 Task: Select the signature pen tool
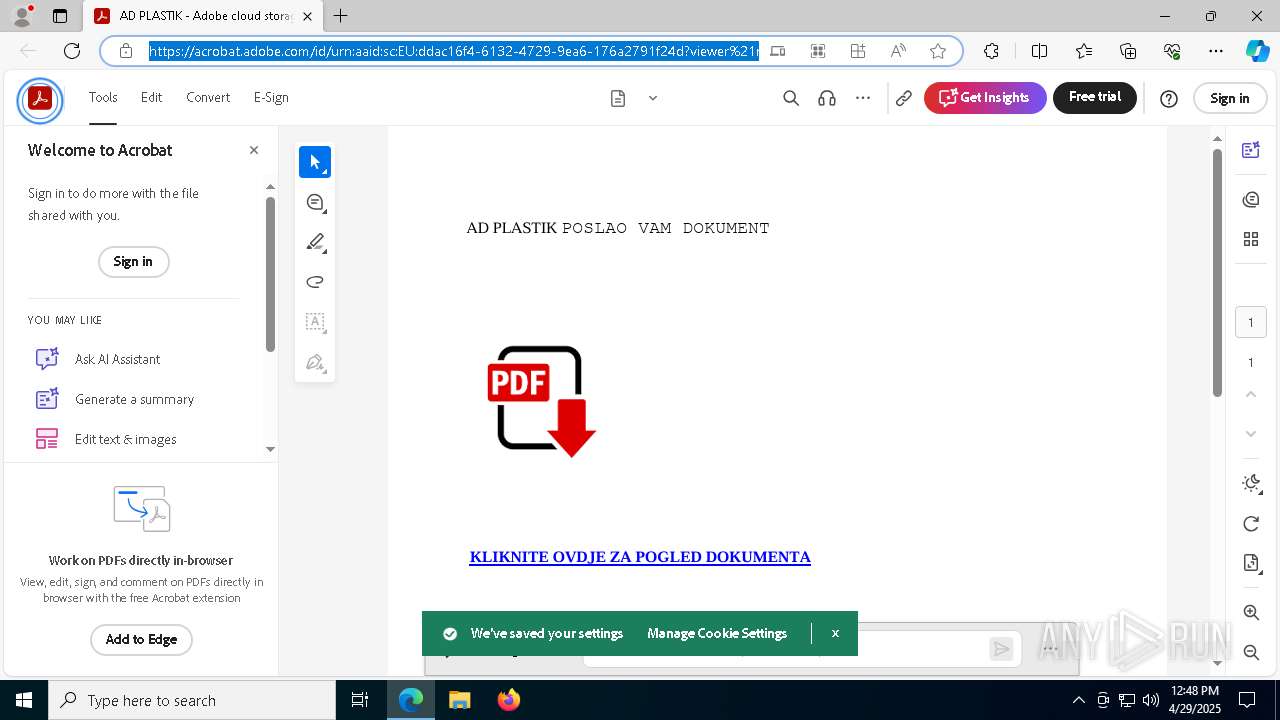(315, 362)
